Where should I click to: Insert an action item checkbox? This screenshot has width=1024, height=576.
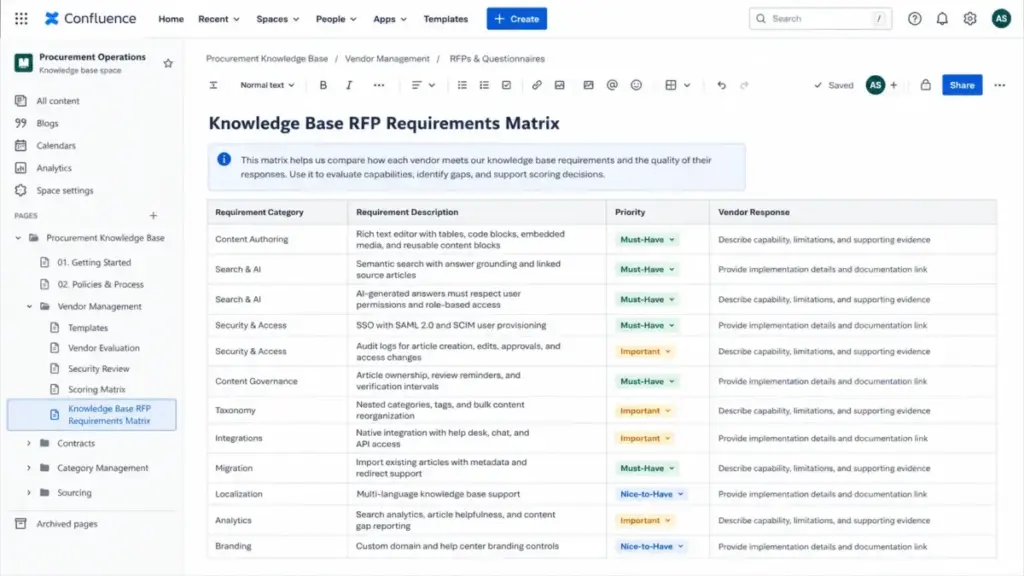[x=506, y=85]
